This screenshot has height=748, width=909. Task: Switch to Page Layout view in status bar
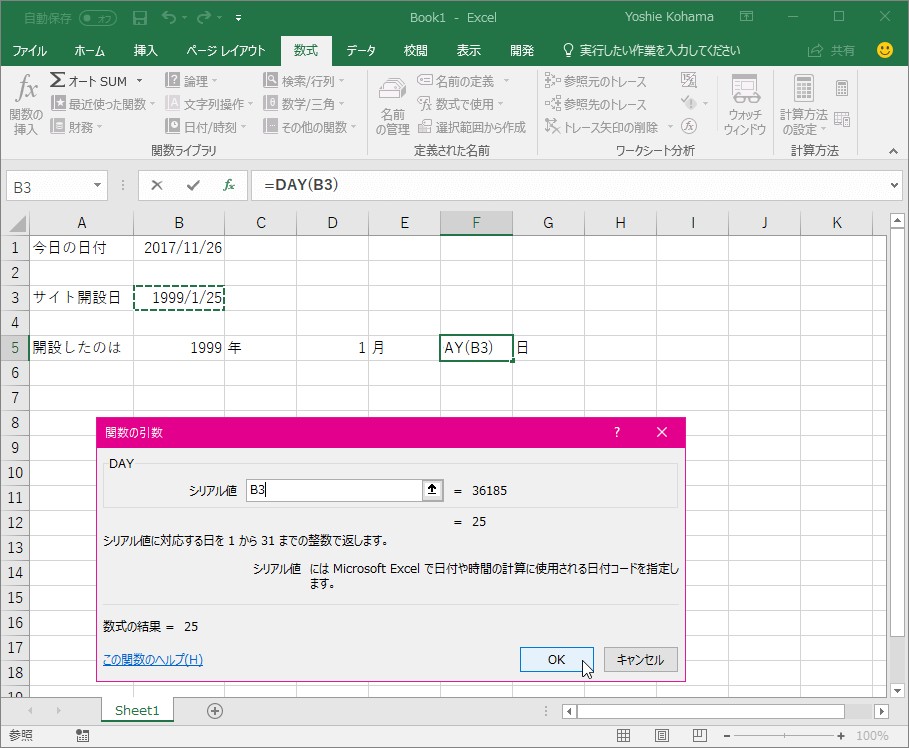point(664,735)
